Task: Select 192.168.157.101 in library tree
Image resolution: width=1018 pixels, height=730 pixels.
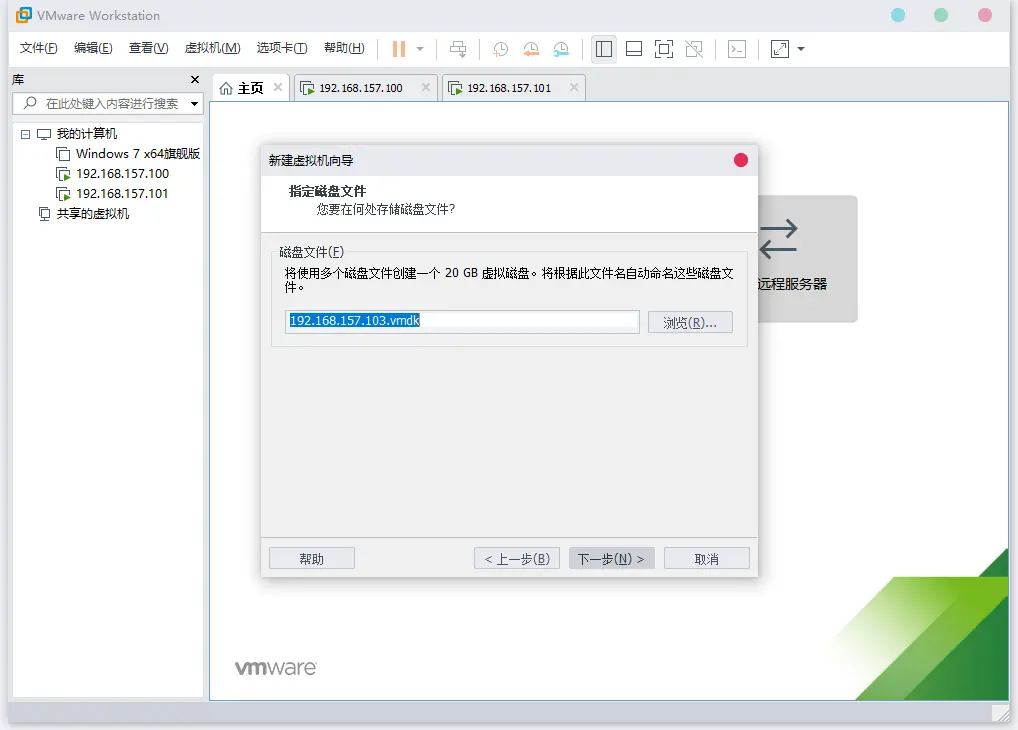Action: [122, 194]
